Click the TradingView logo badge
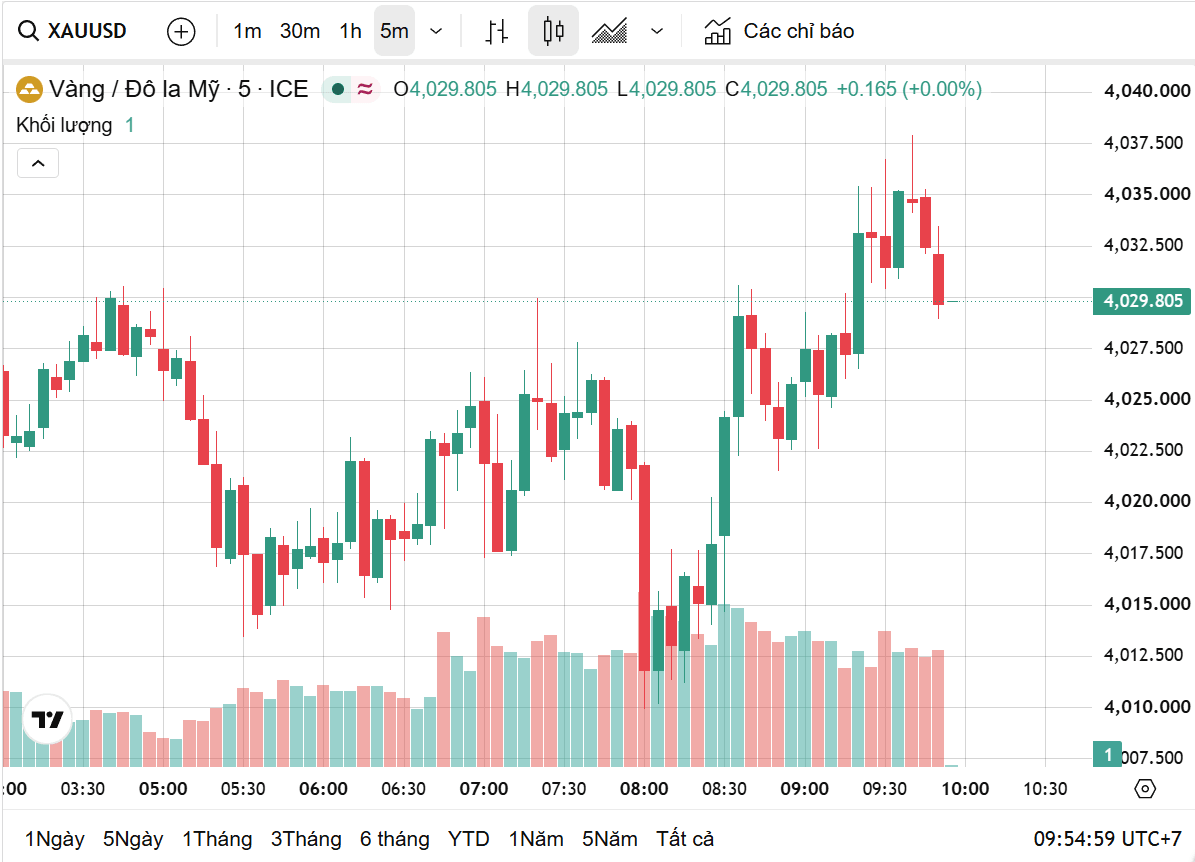 pyautogui.click(x=47, y=719)
